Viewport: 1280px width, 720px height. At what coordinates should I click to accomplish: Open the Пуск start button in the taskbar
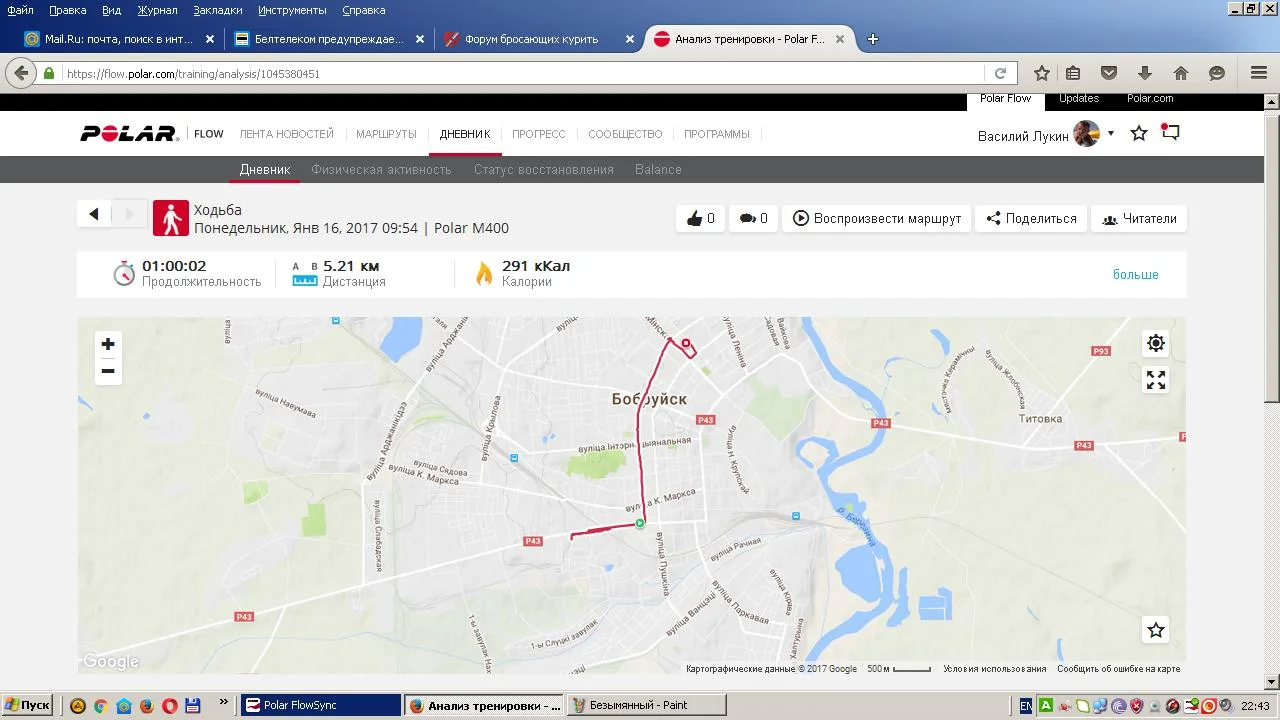click(x=27, y=705)
